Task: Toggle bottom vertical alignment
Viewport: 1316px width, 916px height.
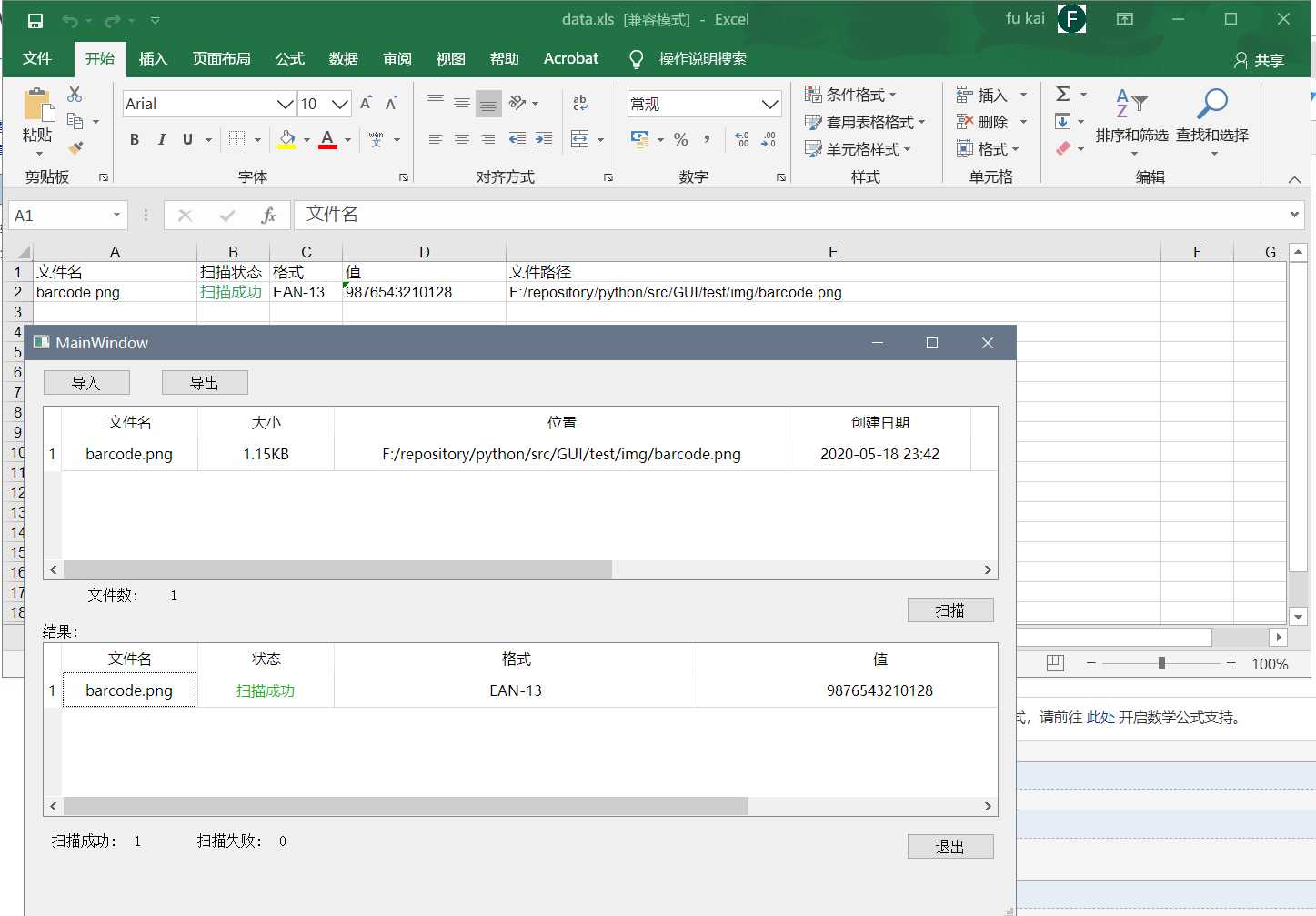Action: 488,103
